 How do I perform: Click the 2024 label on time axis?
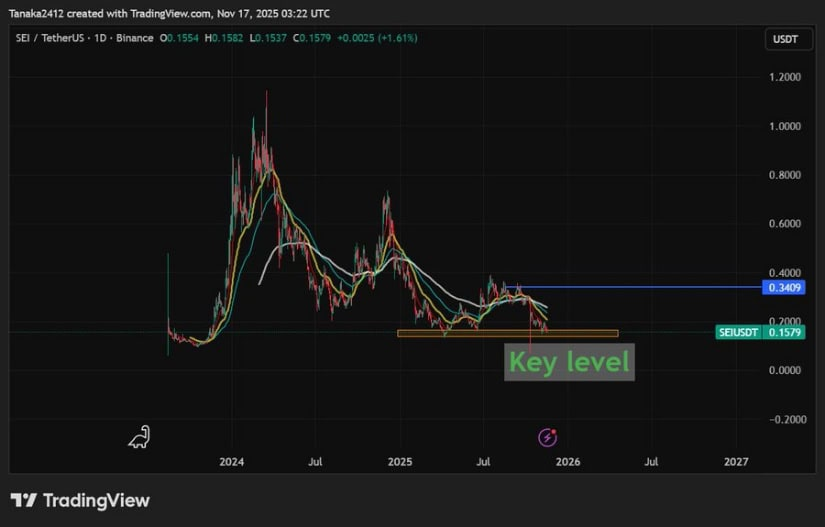click(231, 462)
